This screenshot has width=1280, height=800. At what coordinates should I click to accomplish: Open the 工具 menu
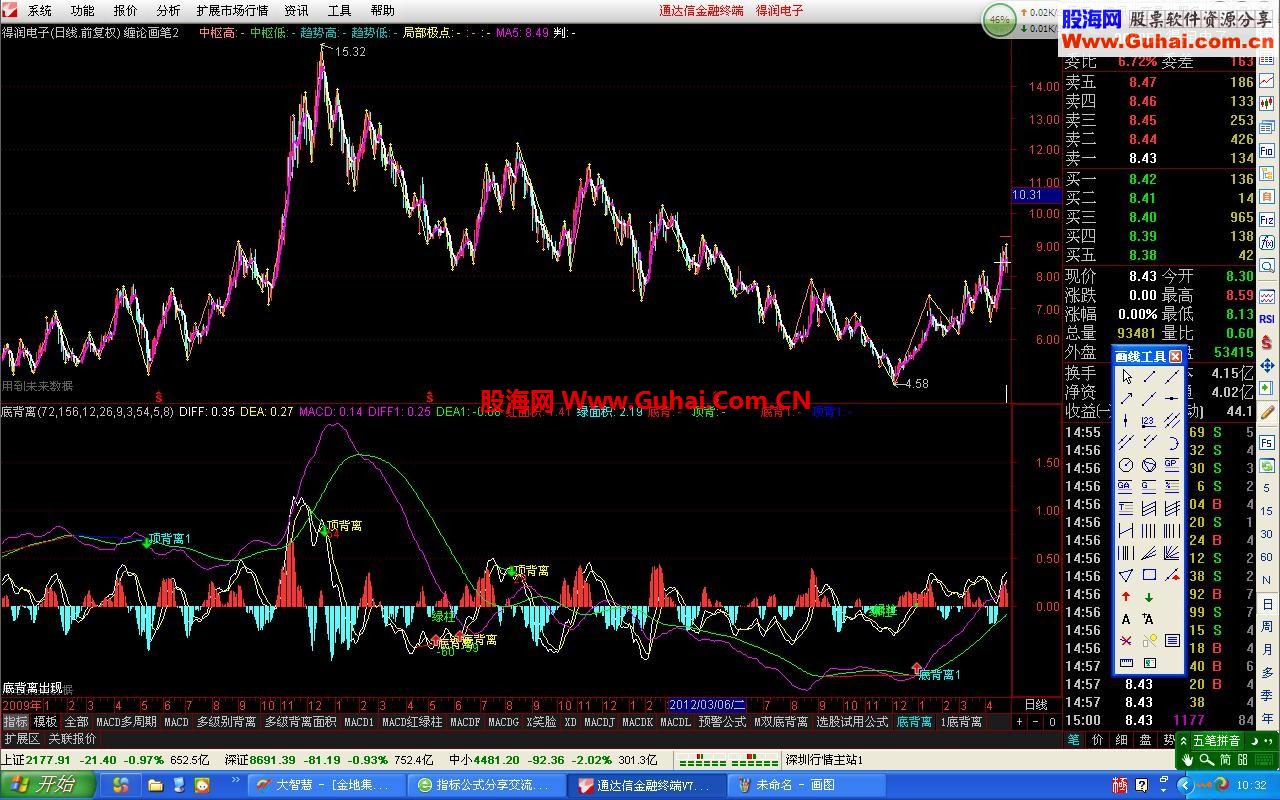click(x=340, y=10)
